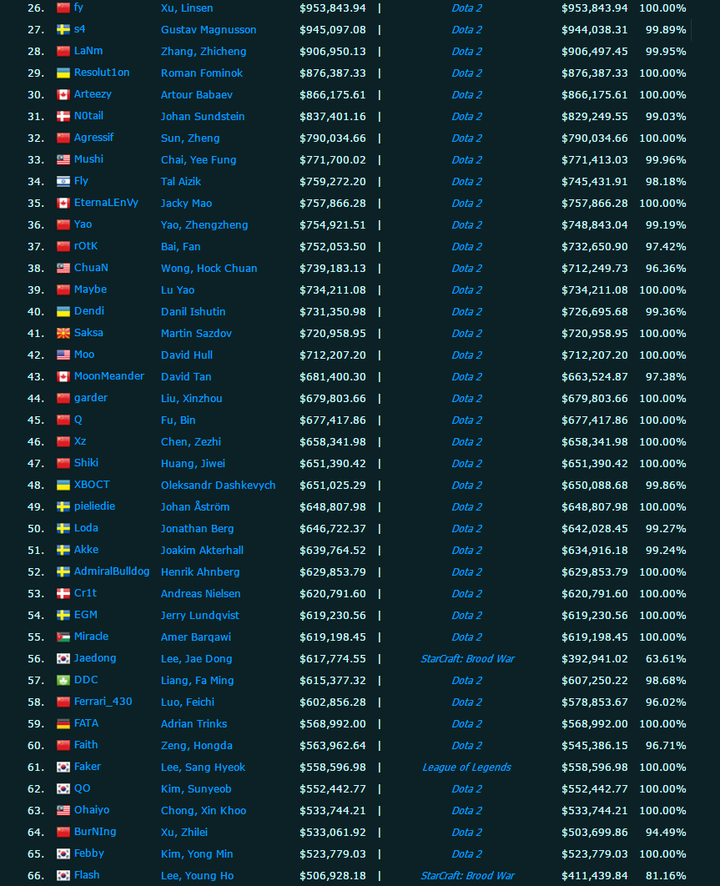Viewport: 720px width, 886px height.
Task: Open the Faith player ID link
Action: tap(86, 745)
